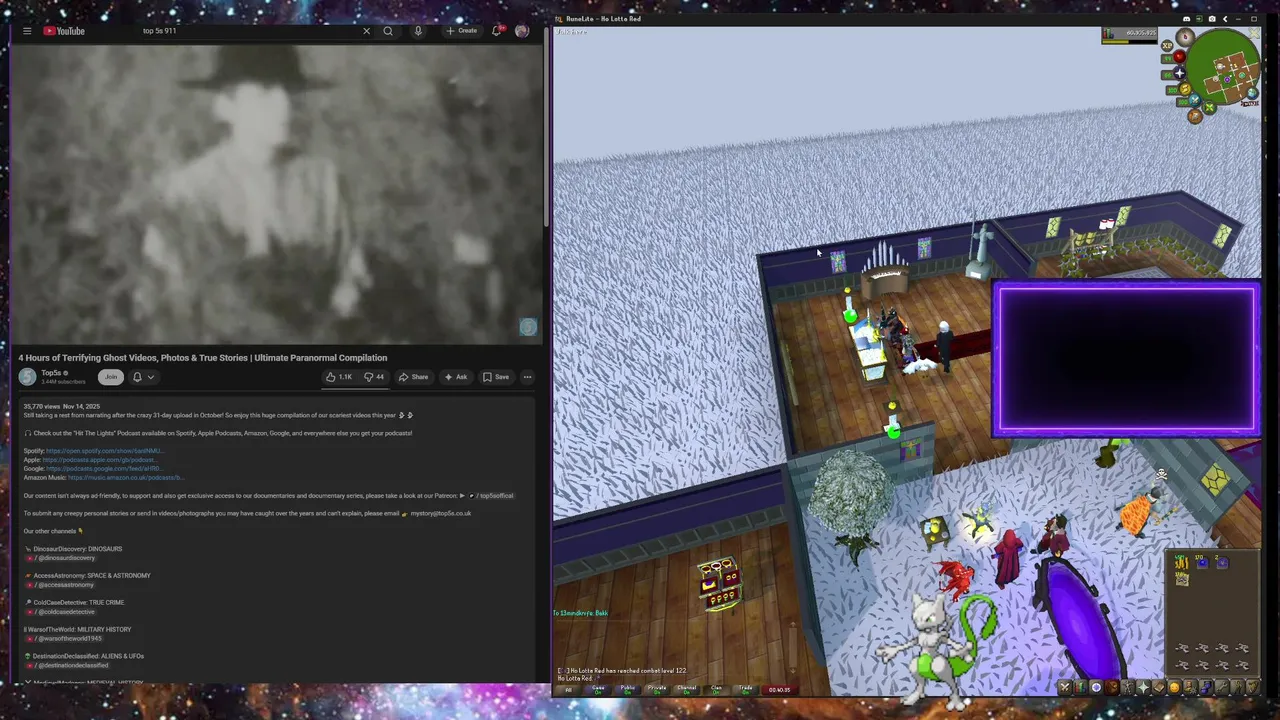Click the RuneLite green login icon
The image size is (1280, 720).
tap(1199, 19)
